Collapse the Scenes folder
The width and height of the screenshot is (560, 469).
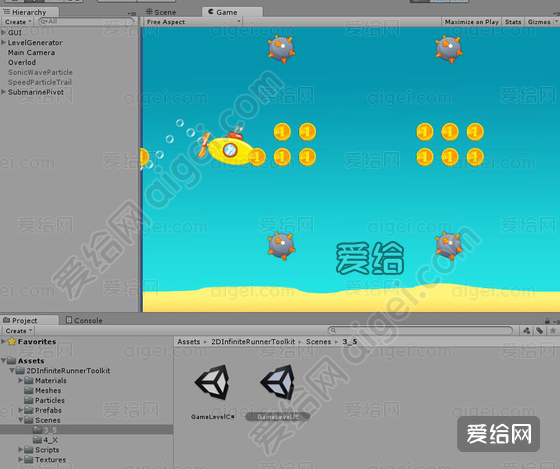[21, 420]
